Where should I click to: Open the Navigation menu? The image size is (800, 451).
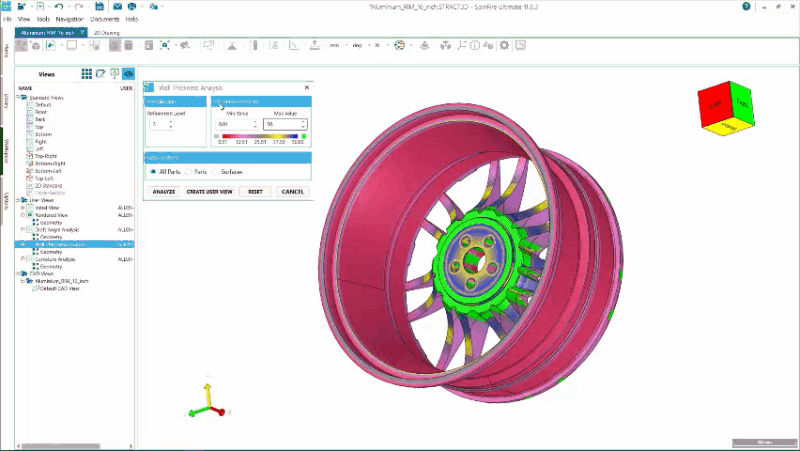pos(70,19)
